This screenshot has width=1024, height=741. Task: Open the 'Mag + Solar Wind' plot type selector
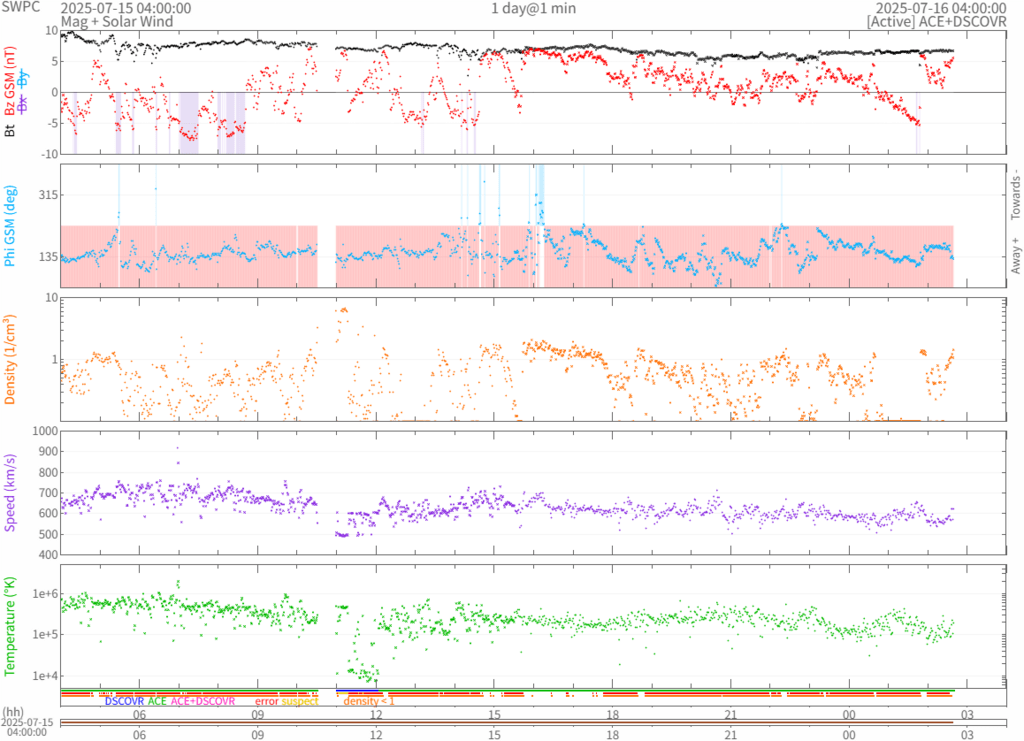pos(116,21)
